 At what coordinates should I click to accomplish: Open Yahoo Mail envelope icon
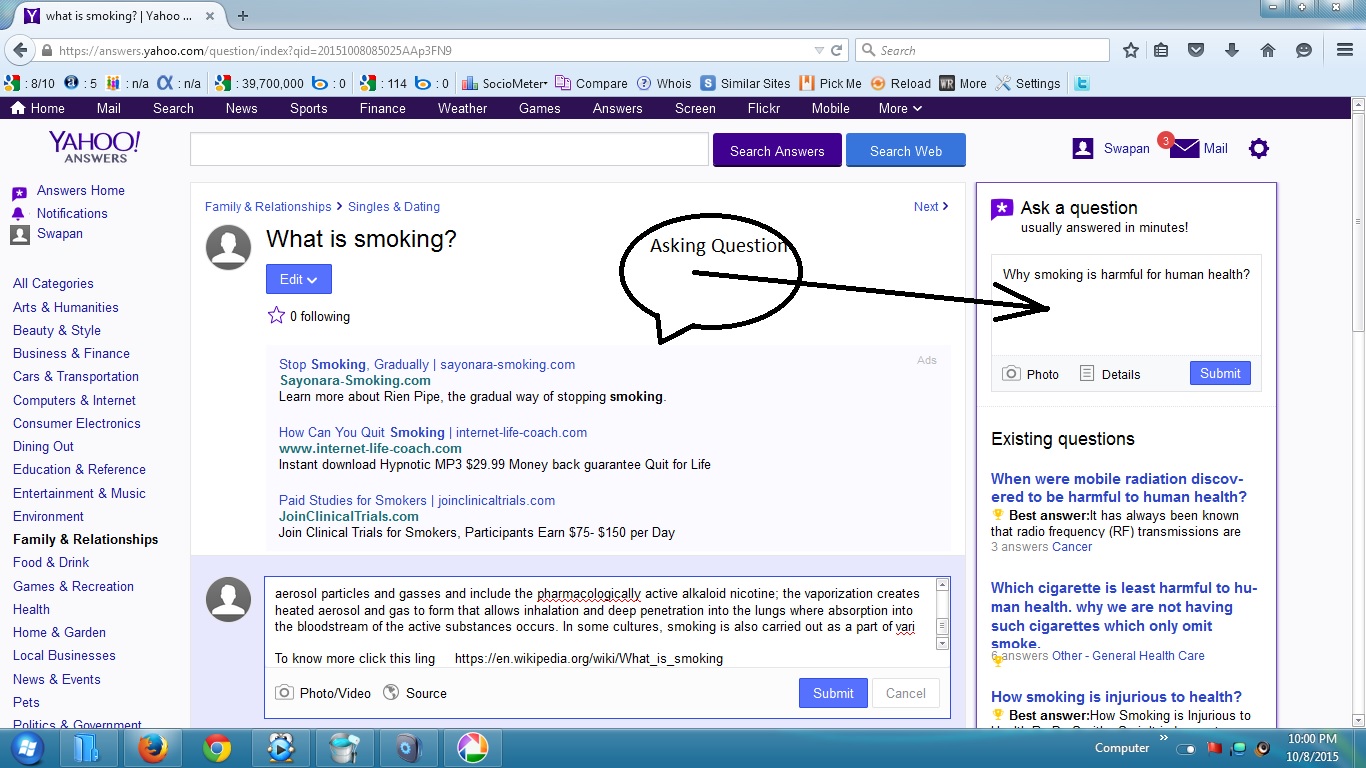[1184, 149]
